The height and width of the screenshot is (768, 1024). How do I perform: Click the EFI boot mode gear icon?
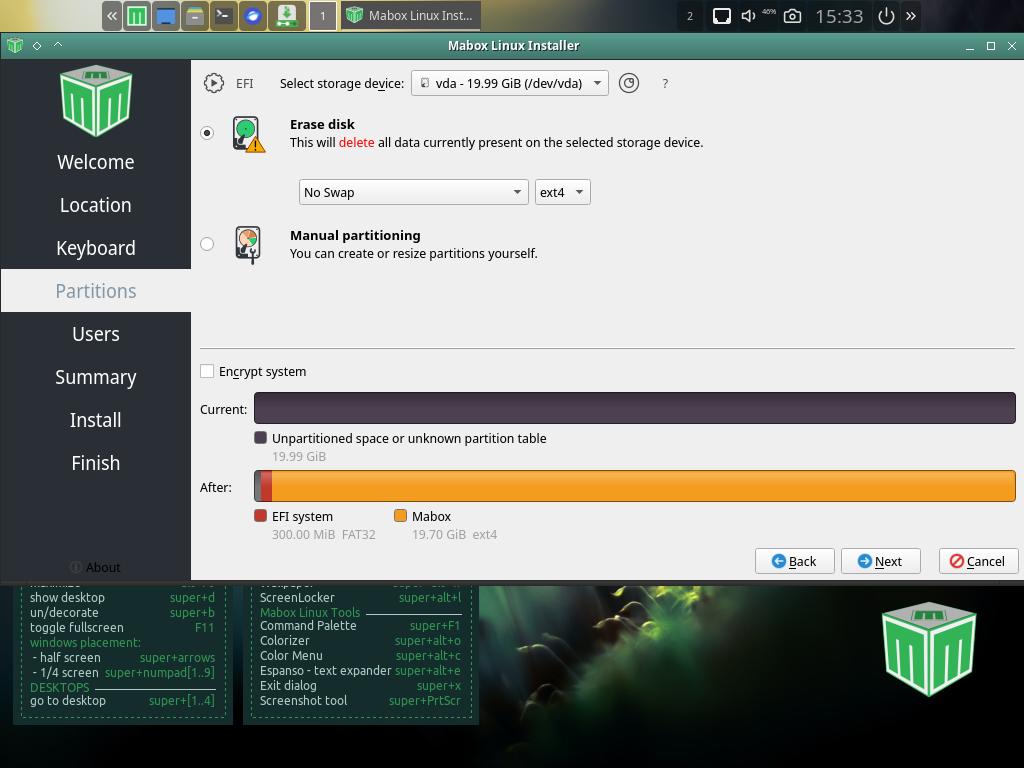coord(214,83)
